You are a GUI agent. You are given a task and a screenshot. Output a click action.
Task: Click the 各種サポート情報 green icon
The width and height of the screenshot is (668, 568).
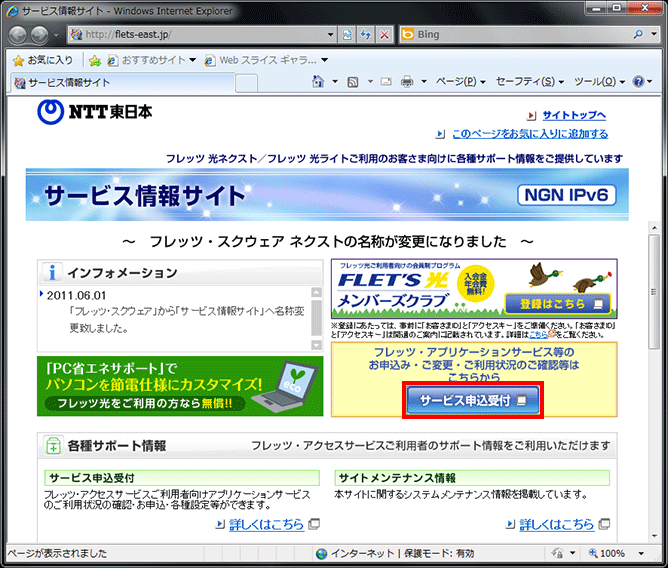(x=54, y=446)
